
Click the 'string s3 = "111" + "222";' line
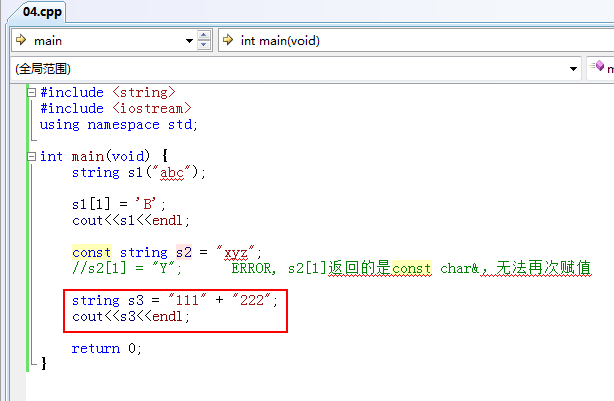pos(175,301)
